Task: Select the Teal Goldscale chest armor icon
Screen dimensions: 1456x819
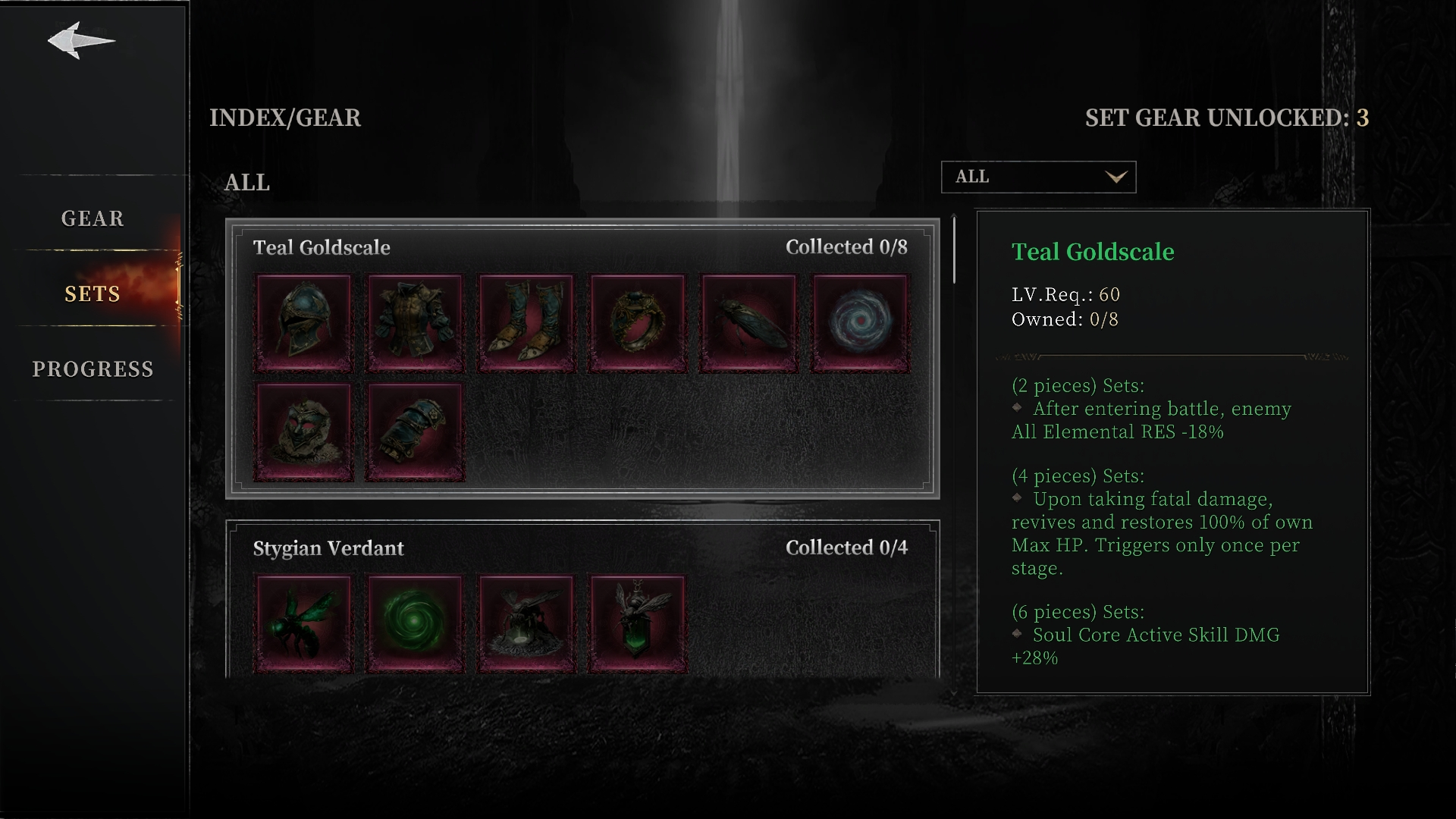Action: (x=415, y=323)
